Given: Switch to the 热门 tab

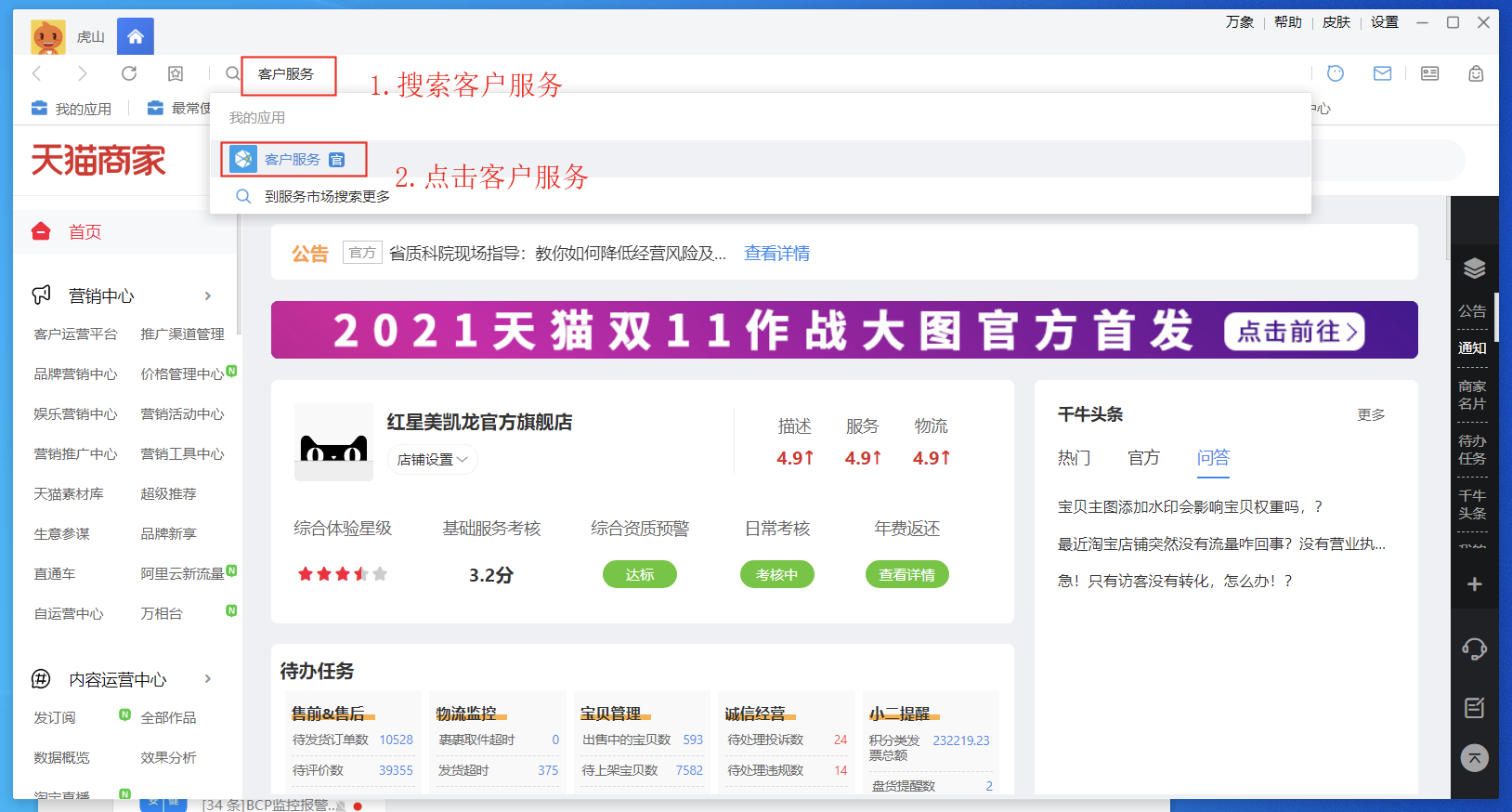Looking at the screenshot, I should pyautogui.click(x=1075, y=458).
